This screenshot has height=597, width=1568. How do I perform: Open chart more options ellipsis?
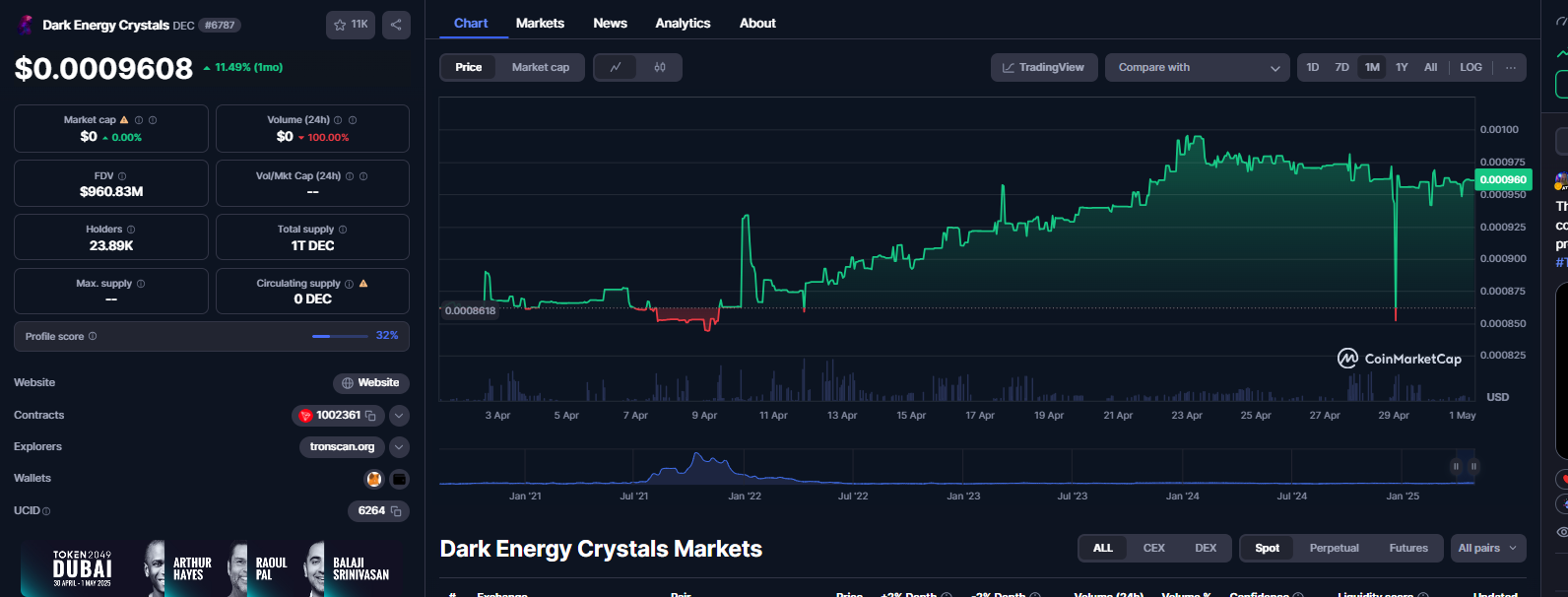coord(1511,67)
